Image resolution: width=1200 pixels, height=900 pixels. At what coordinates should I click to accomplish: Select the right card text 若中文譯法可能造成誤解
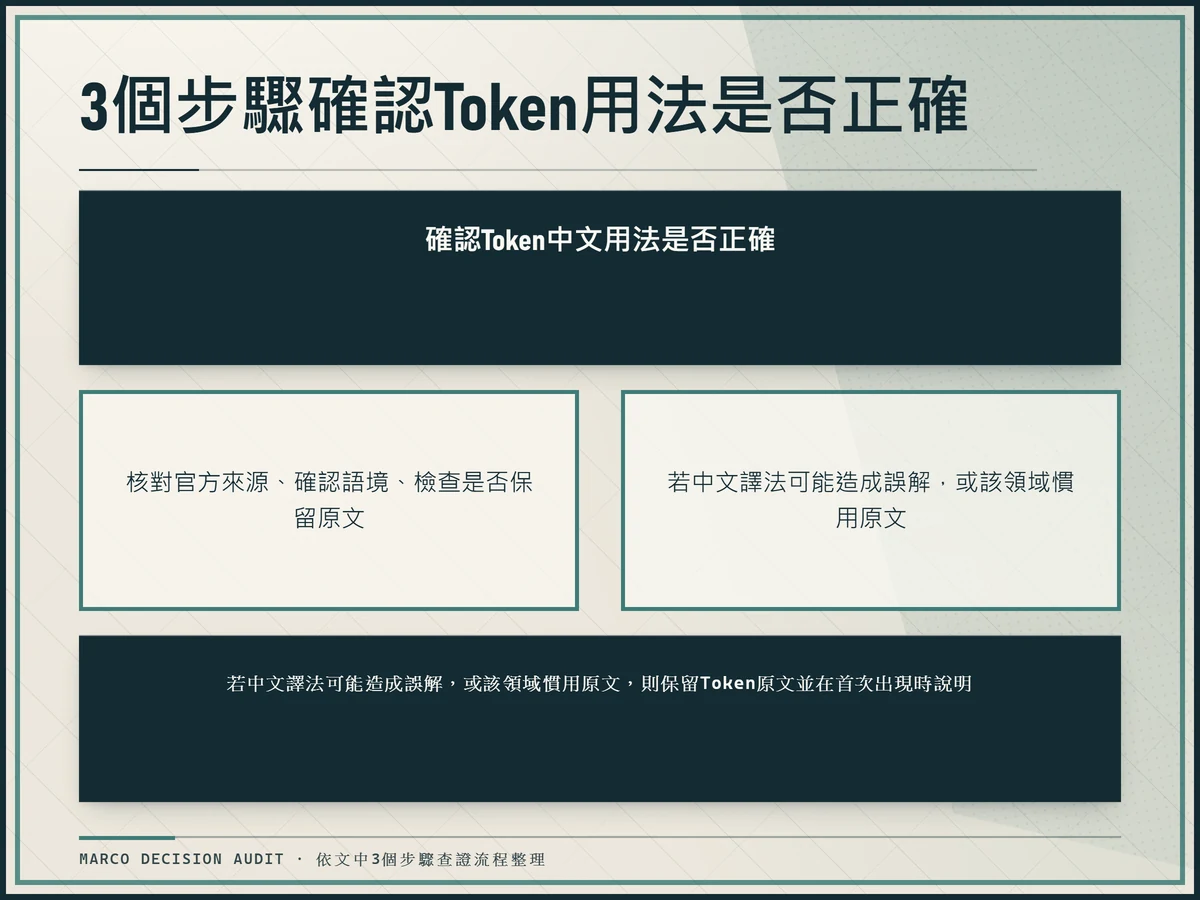click(x=800, y=482)
